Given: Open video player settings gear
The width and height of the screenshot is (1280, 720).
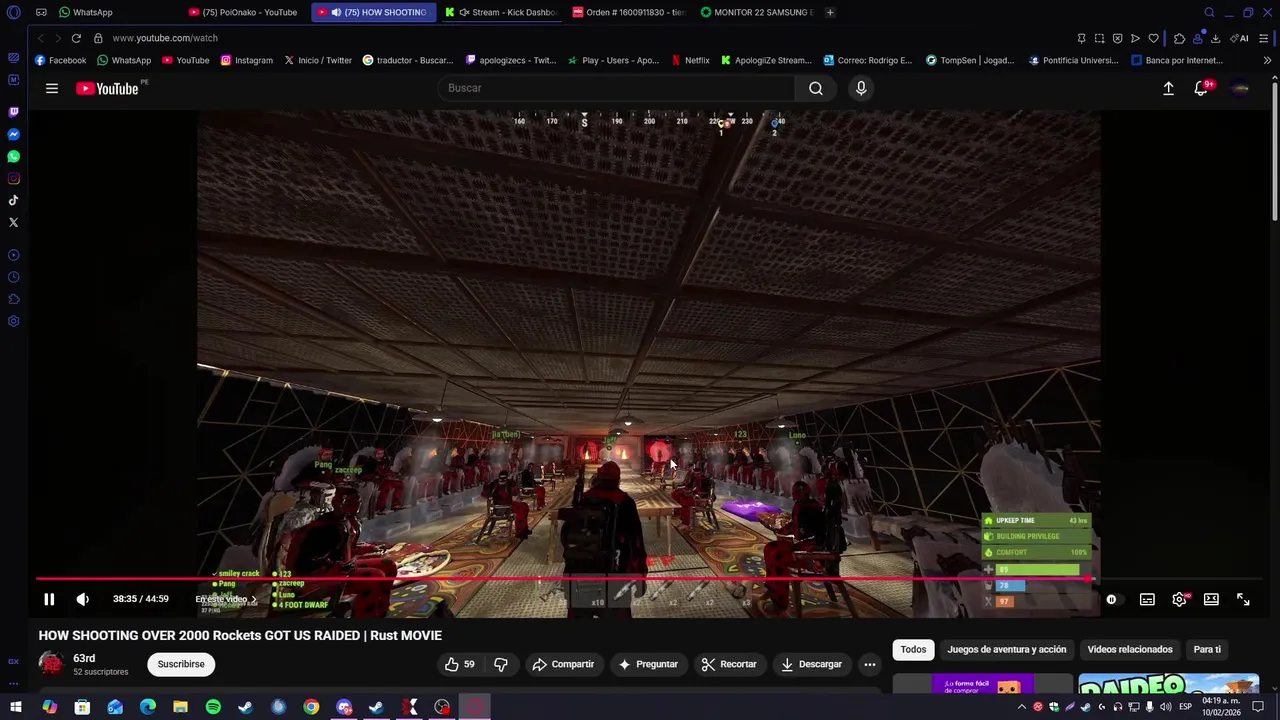Looking at the screenshot, I should pos(1179,599).
